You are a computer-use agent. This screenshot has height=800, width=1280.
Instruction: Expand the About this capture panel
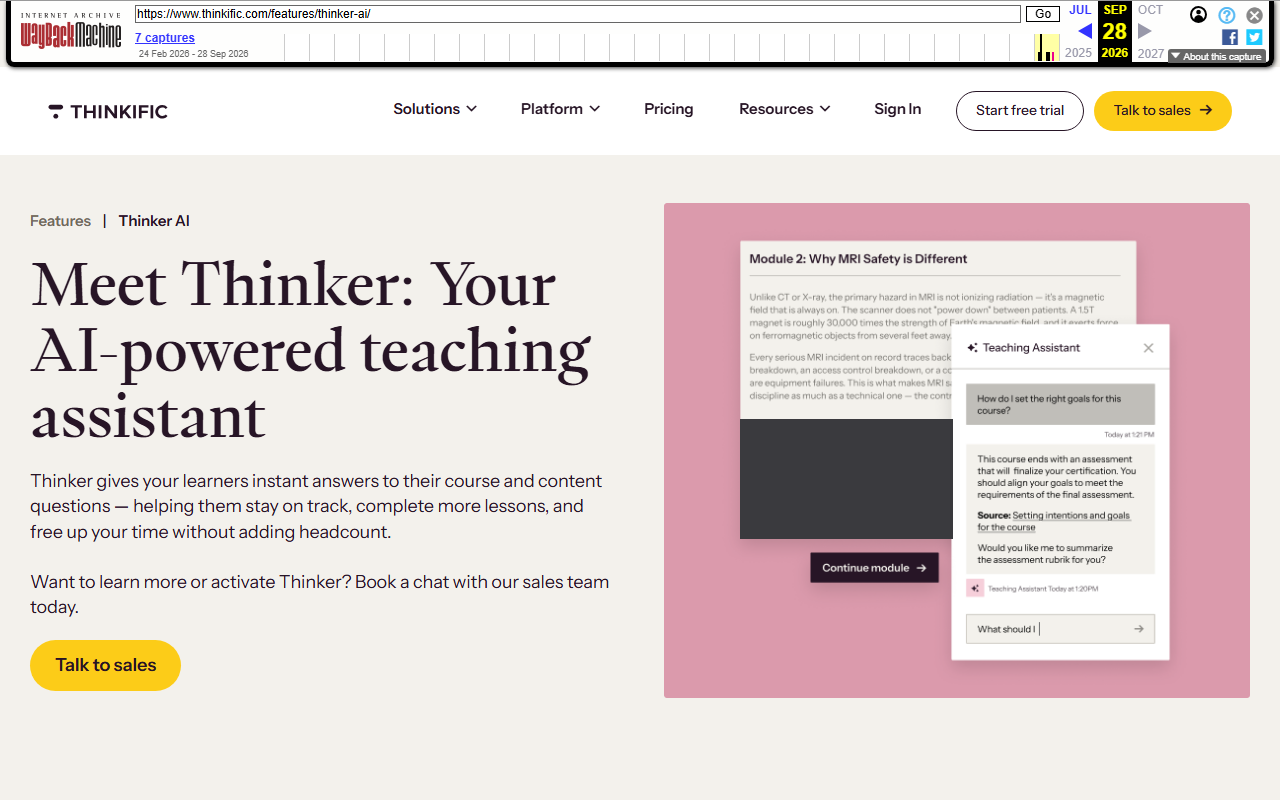point(1216,57)
